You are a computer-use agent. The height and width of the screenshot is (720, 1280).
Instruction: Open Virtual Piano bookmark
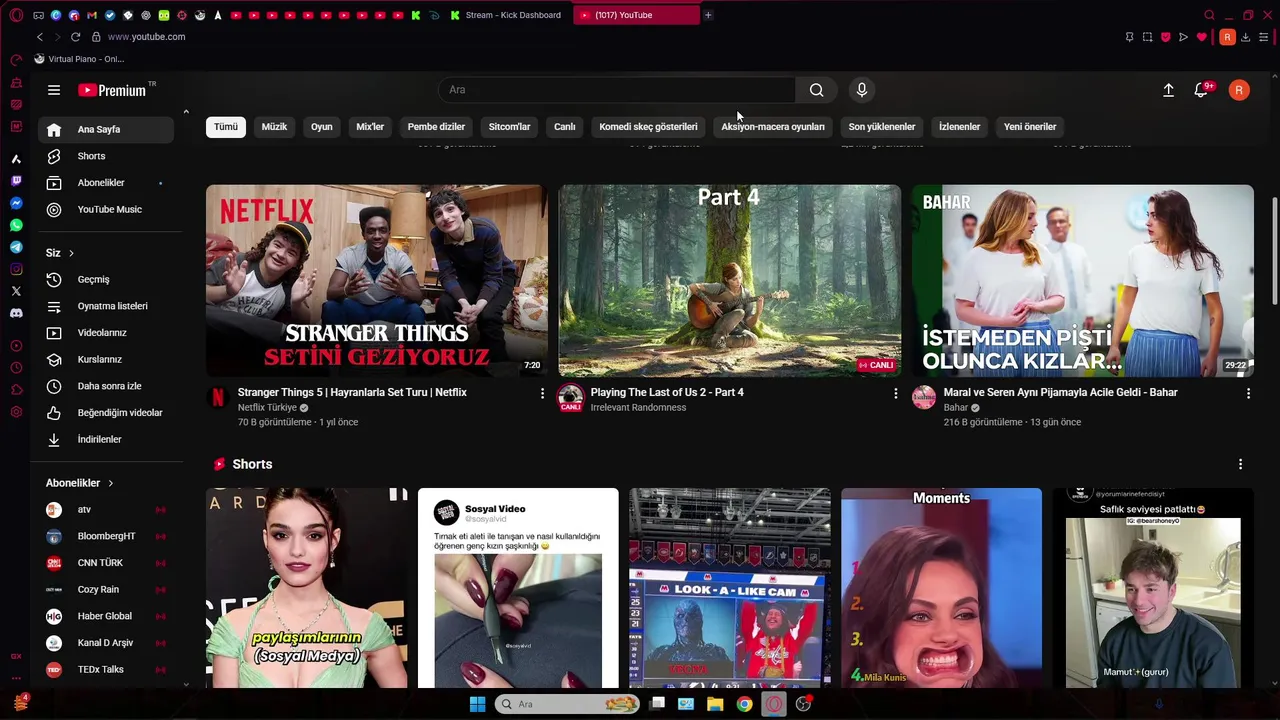point(79,59)
